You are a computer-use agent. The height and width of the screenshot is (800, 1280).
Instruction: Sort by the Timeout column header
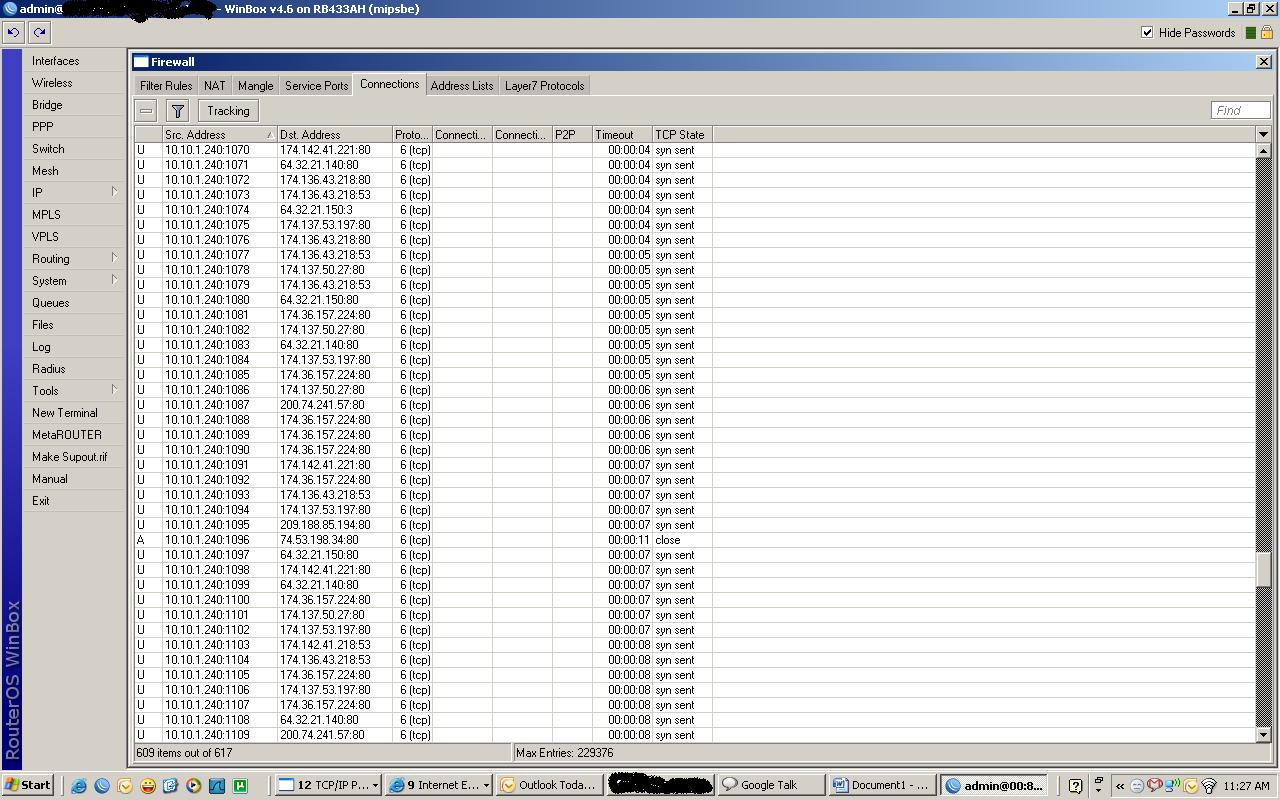pyautogui.click(x=622, y=134)
